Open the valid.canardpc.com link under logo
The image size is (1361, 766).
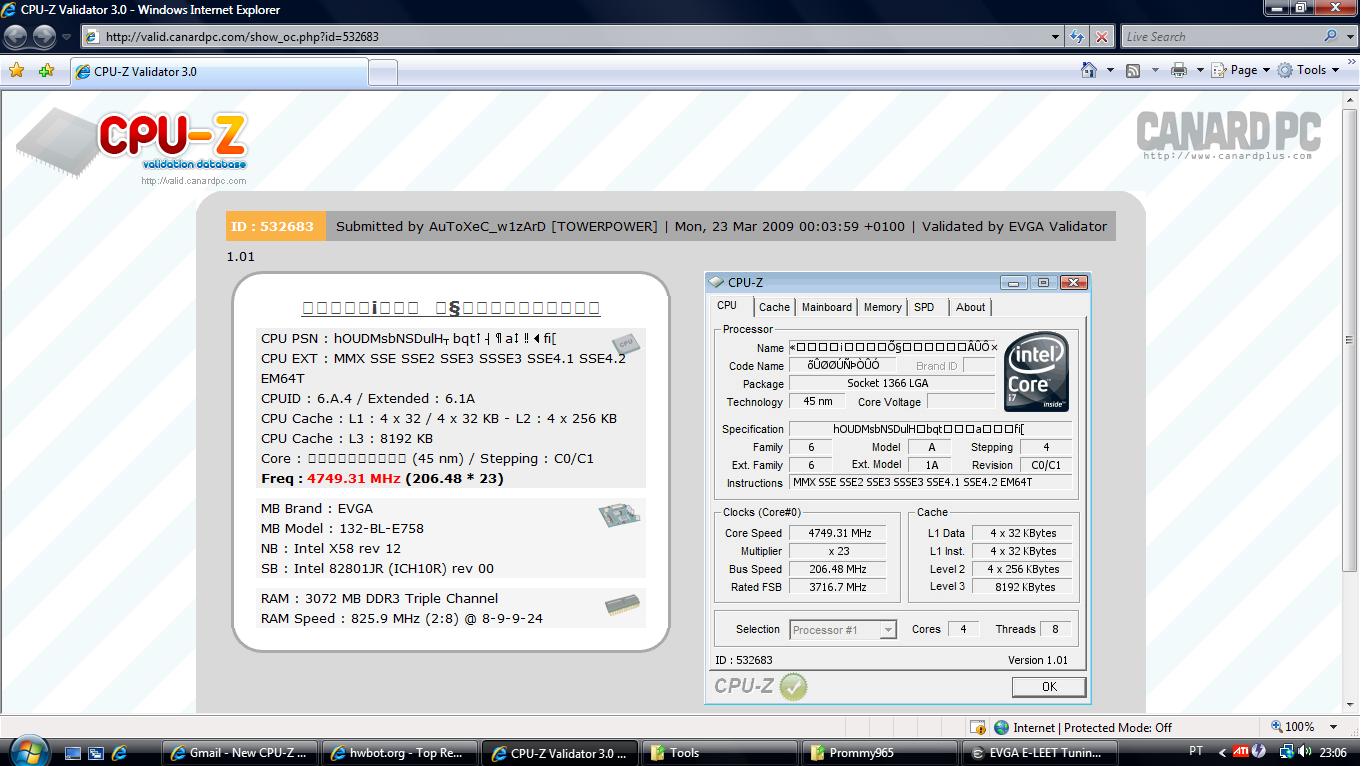[x=193, y=181]
